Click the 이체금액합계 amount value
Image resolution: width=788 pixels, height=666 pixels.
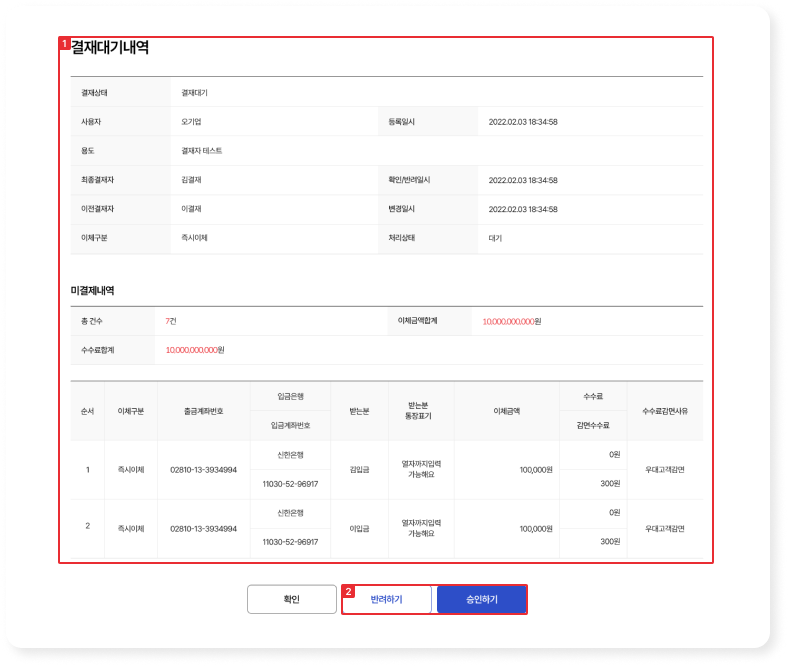(x=512, y=321)
